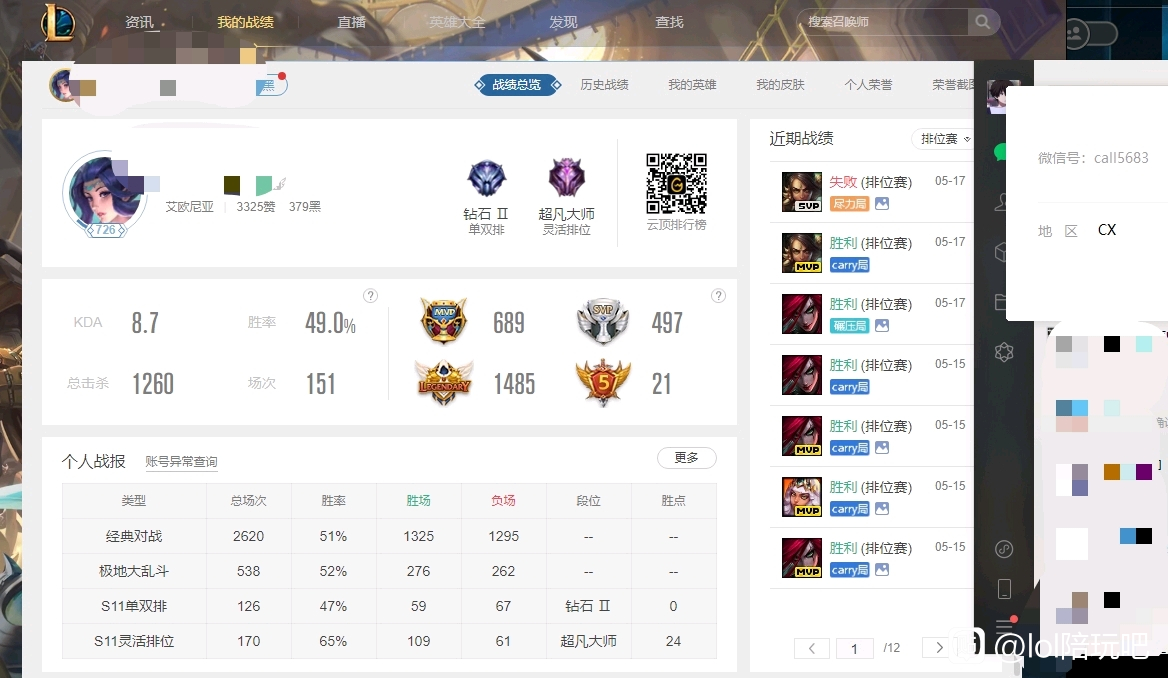Screen dimensions: 1168x678
Task: Click the 3325赞 likes count
Action: click(256, 206)
